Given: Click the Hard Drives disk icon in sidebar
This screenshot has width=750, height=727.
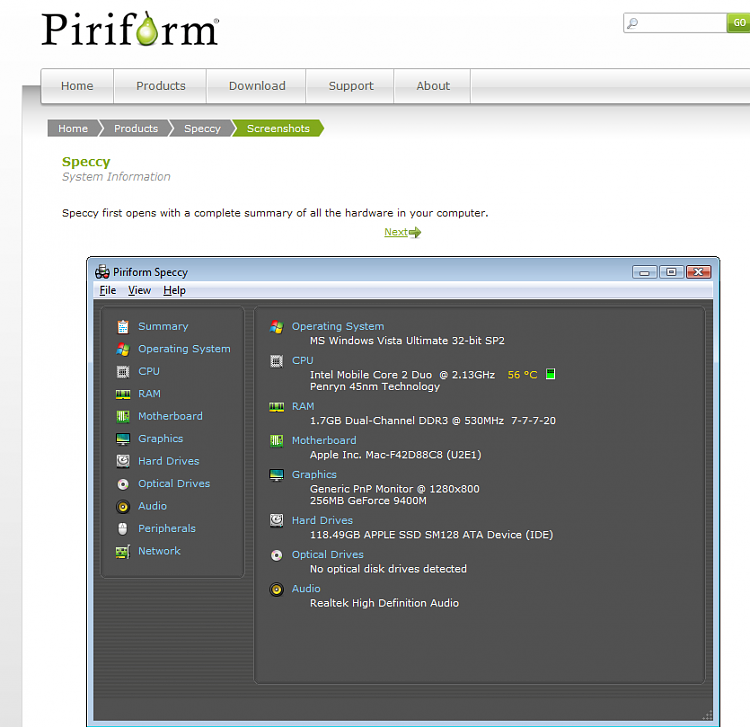Looking at the screenshot, I should pyautogui.click(x=123, y=461).
